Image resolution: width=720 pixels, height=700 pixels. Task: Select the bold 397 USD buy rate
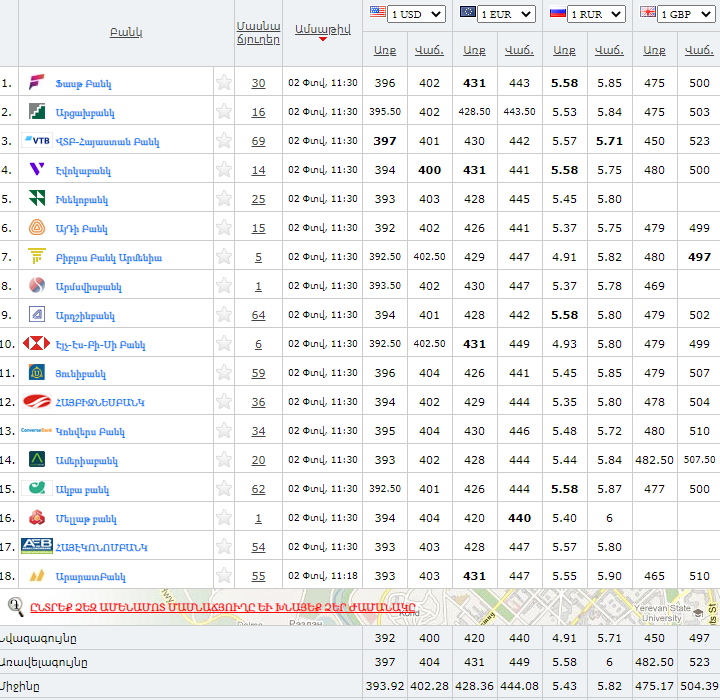click(x=385, y=141)
